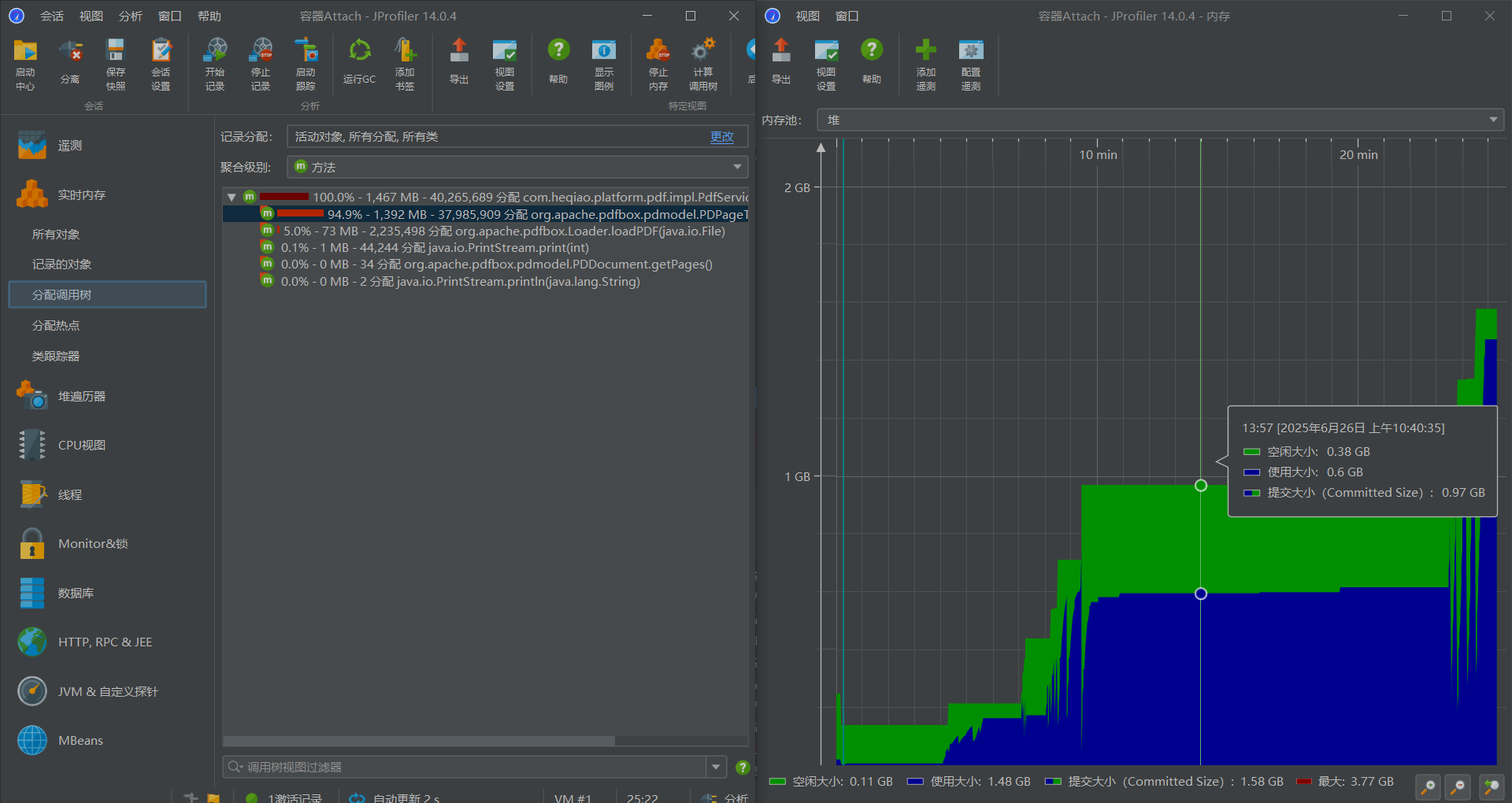This screenshot has width=1512, height=803.
Task: Click the Change (更改) link for recorded allocations
Action: point(722,136)
